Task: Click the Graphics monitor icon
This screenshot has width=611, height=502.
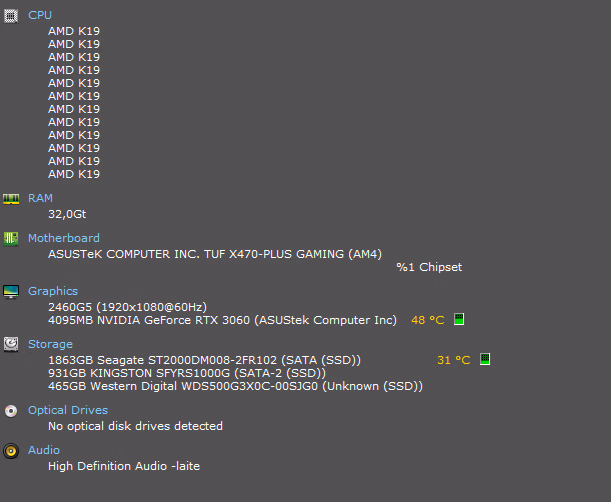Action: point(11,292)
